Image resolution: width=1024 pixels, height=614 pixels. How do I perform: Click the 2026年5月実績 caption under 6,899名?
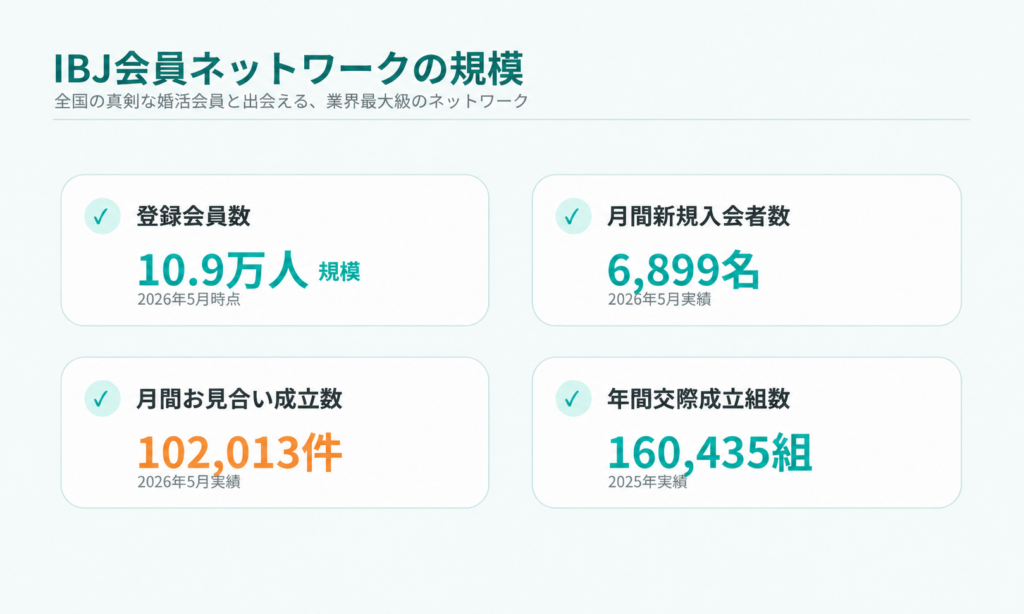click(660, 299)
